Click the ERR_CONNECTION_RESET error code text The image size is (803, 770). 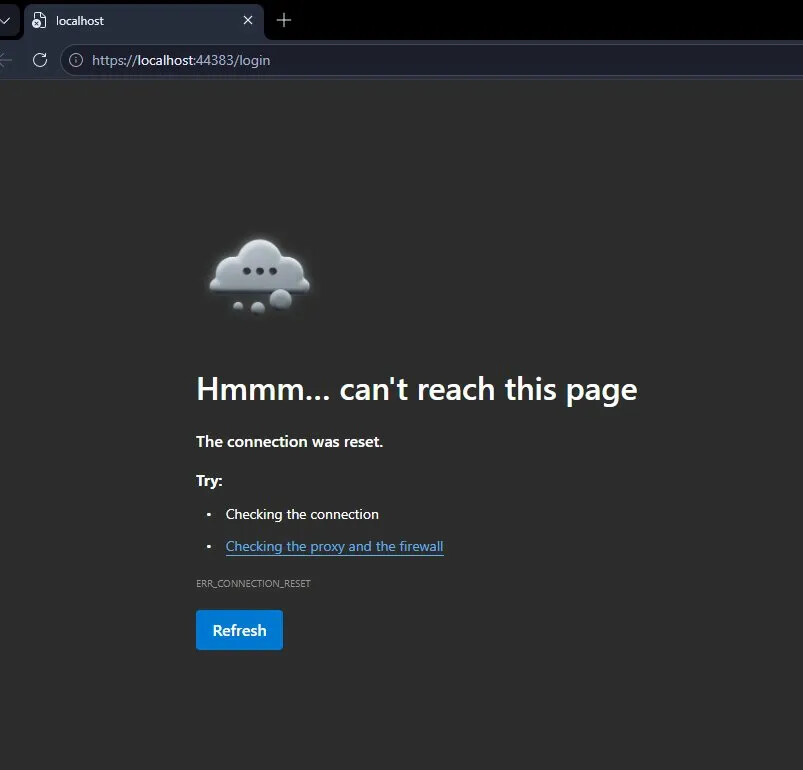pos(253,583)
